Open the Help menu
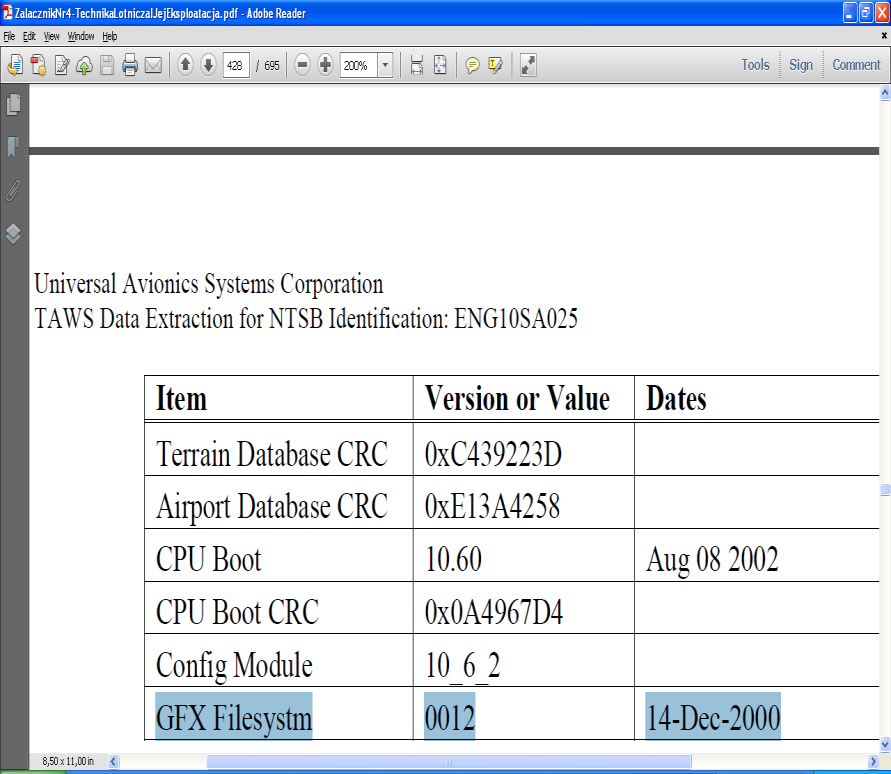Image resolution: width=891 pixels, height=774 pixels. point(110,36)
